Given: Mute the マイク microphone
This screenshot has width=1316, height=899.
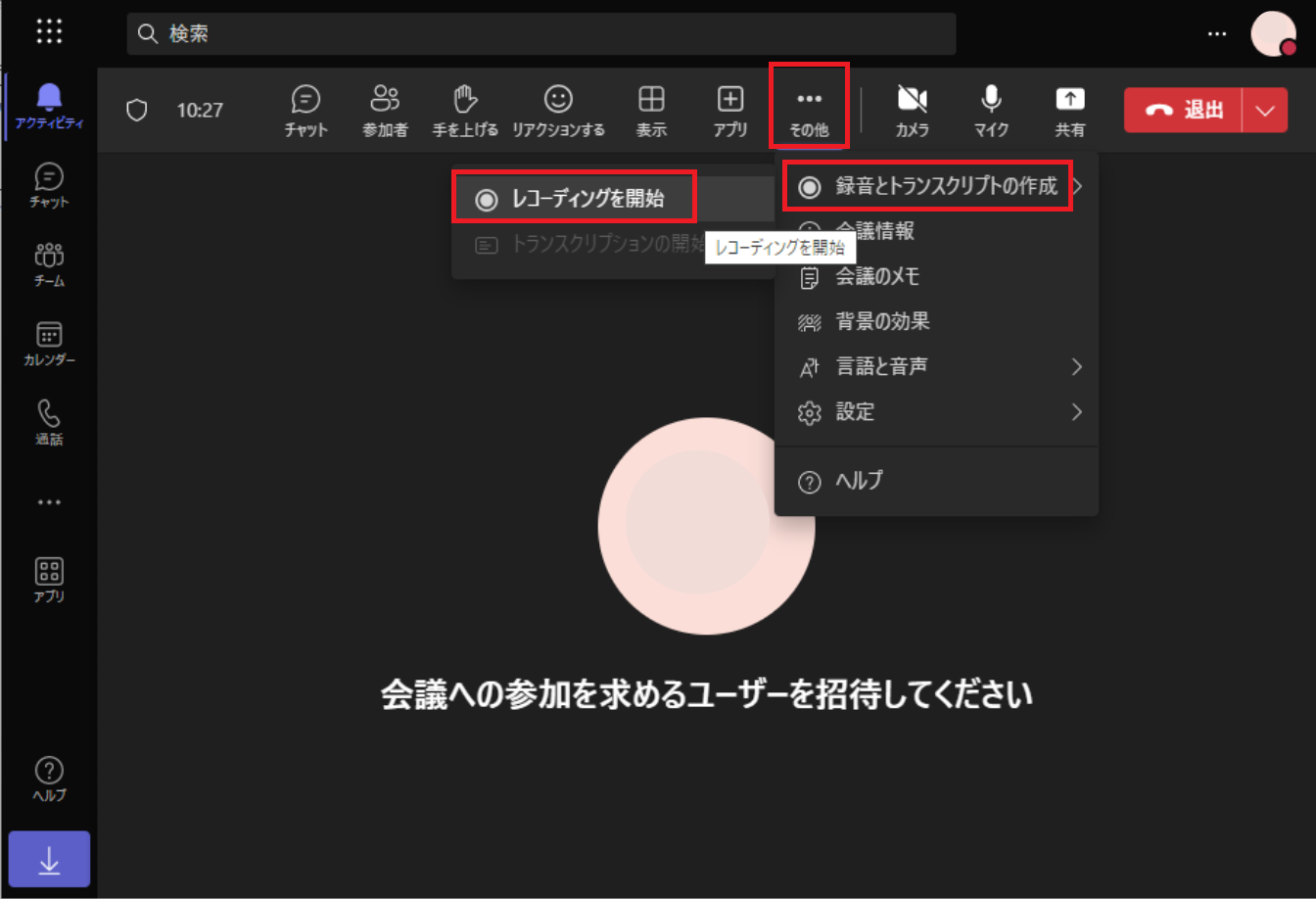Looking at the screenshot, I should click(x=991, y=109).
